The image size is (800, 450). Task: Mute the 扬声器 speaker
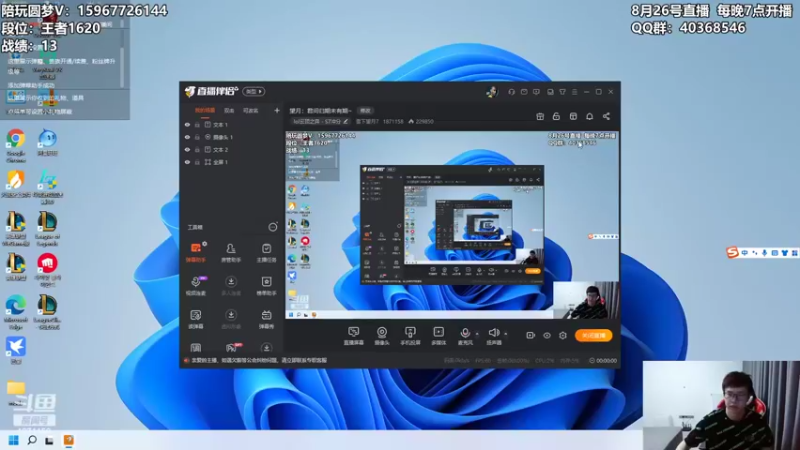click(x=493, y=333)
